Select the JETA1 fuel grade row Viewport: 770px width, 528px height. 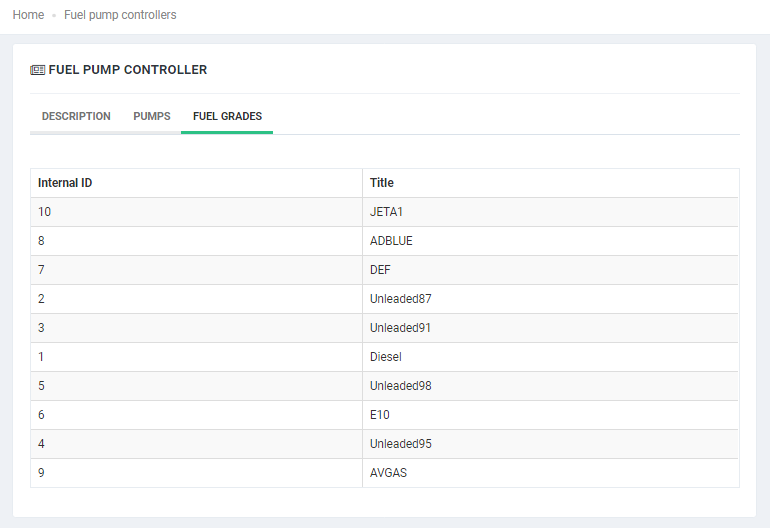[x=386, y=212]
